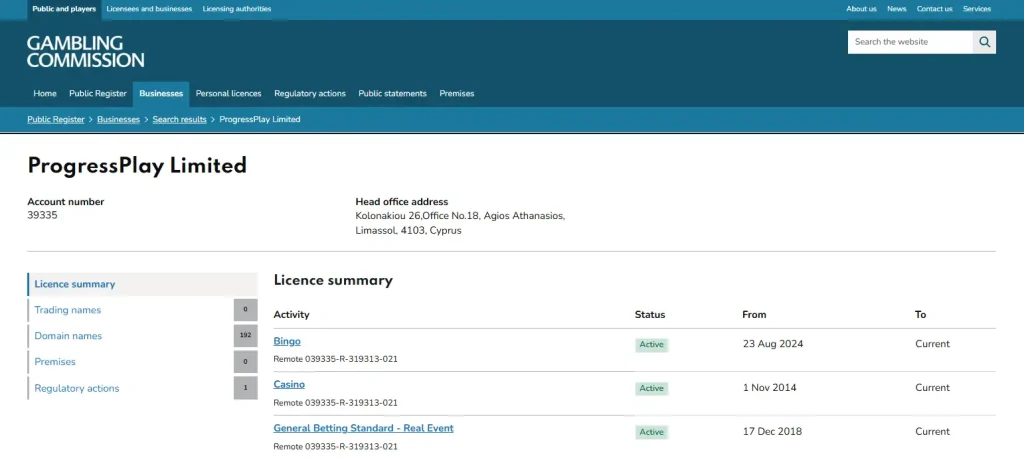
Task: Select account number 39335
Action: pyautogui.click(x=42, y=215)
